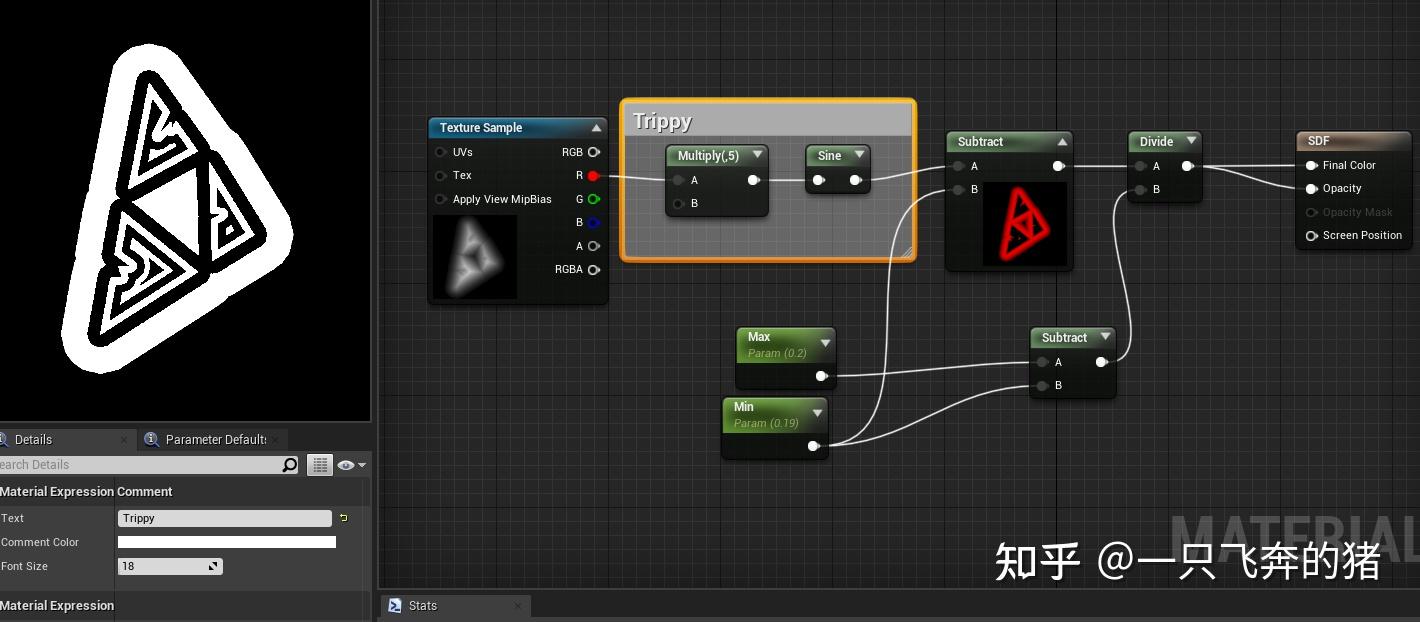Click the Opacity pin on SDF node

(1311, 188)
